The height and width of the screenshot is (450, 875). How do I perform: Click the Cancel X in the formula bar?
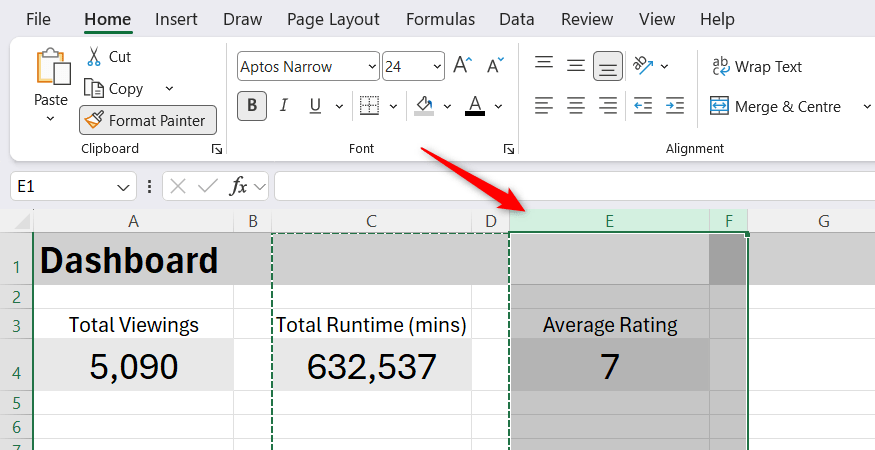pyautogui.click(x=177, y=186)
